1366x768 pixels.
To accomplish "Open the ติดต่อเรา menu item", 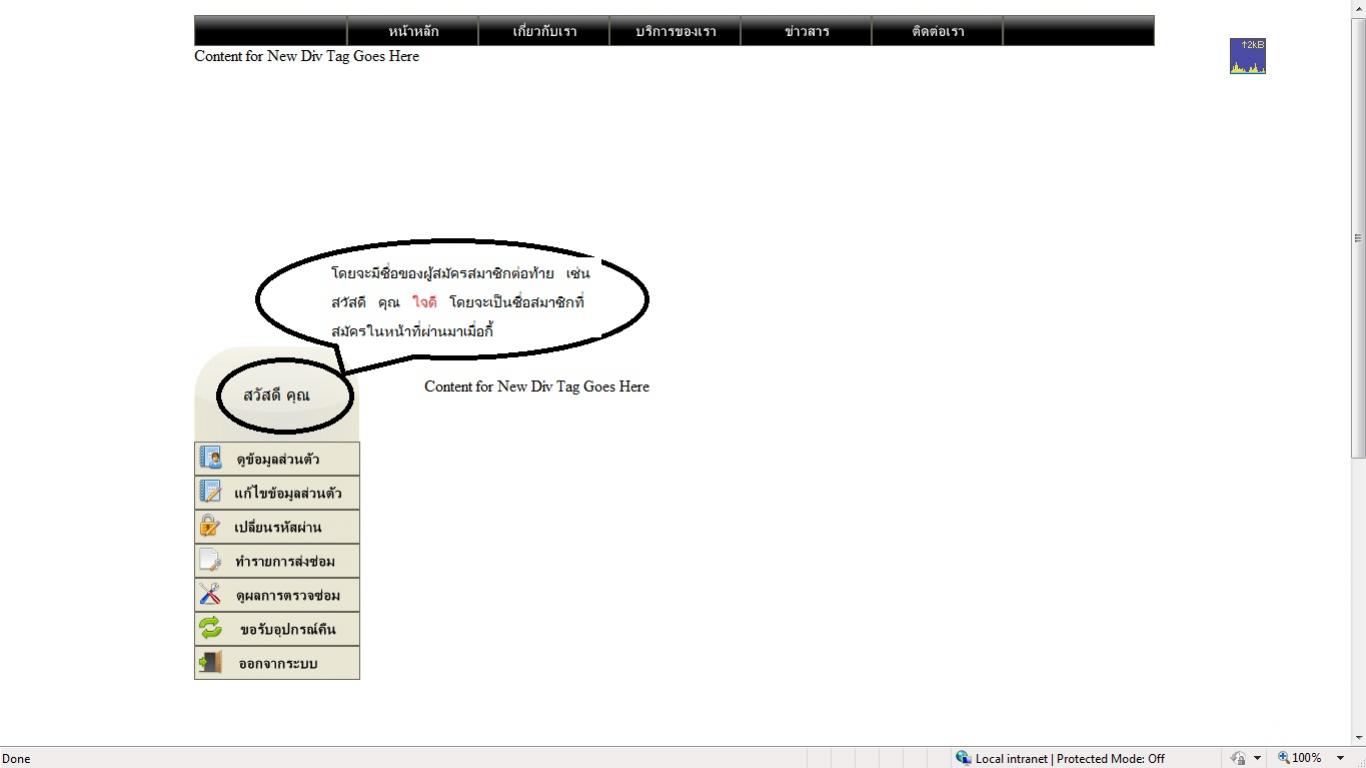I will coord(937,31).
